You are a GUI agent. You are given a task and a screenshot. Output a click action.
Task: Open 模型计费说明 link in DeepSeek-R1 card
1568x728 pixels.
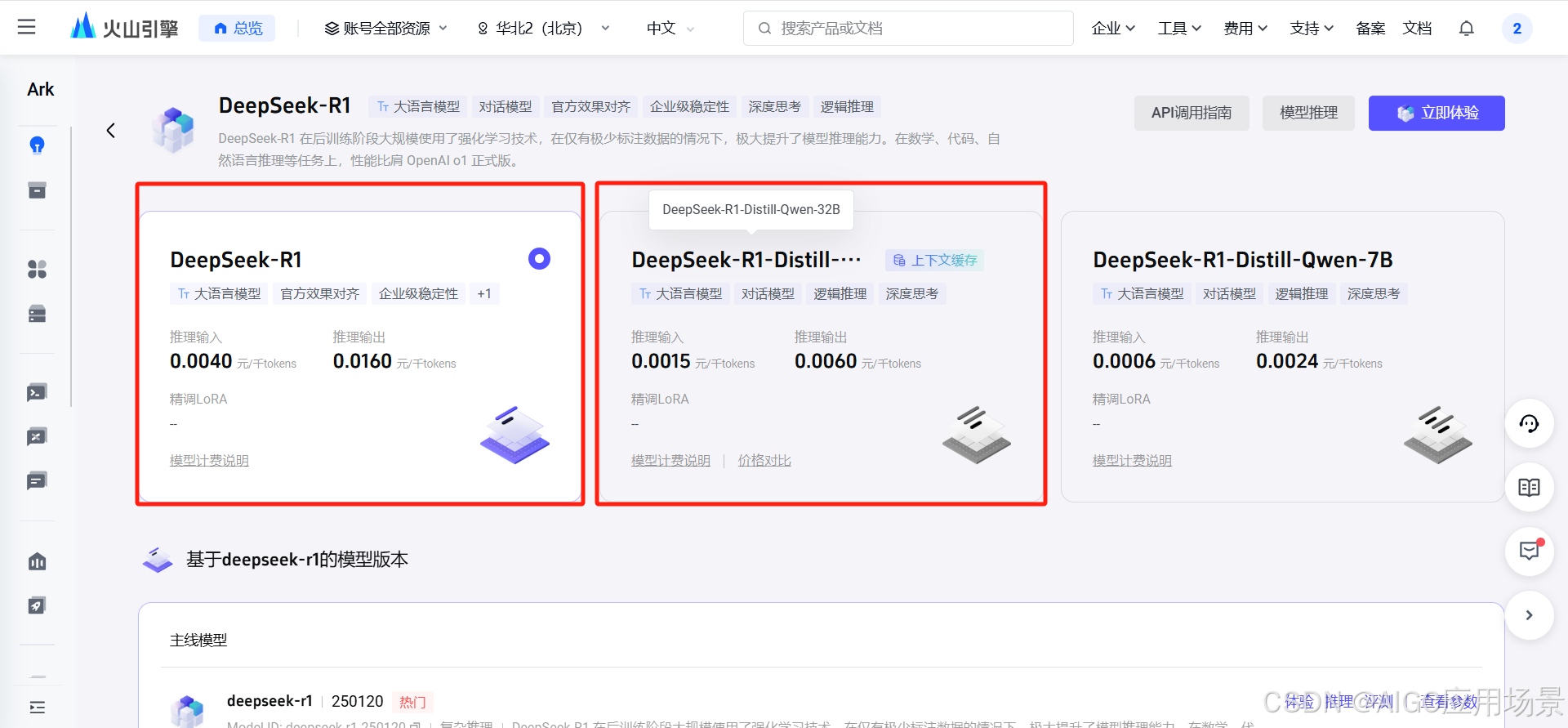pos(209,460)
